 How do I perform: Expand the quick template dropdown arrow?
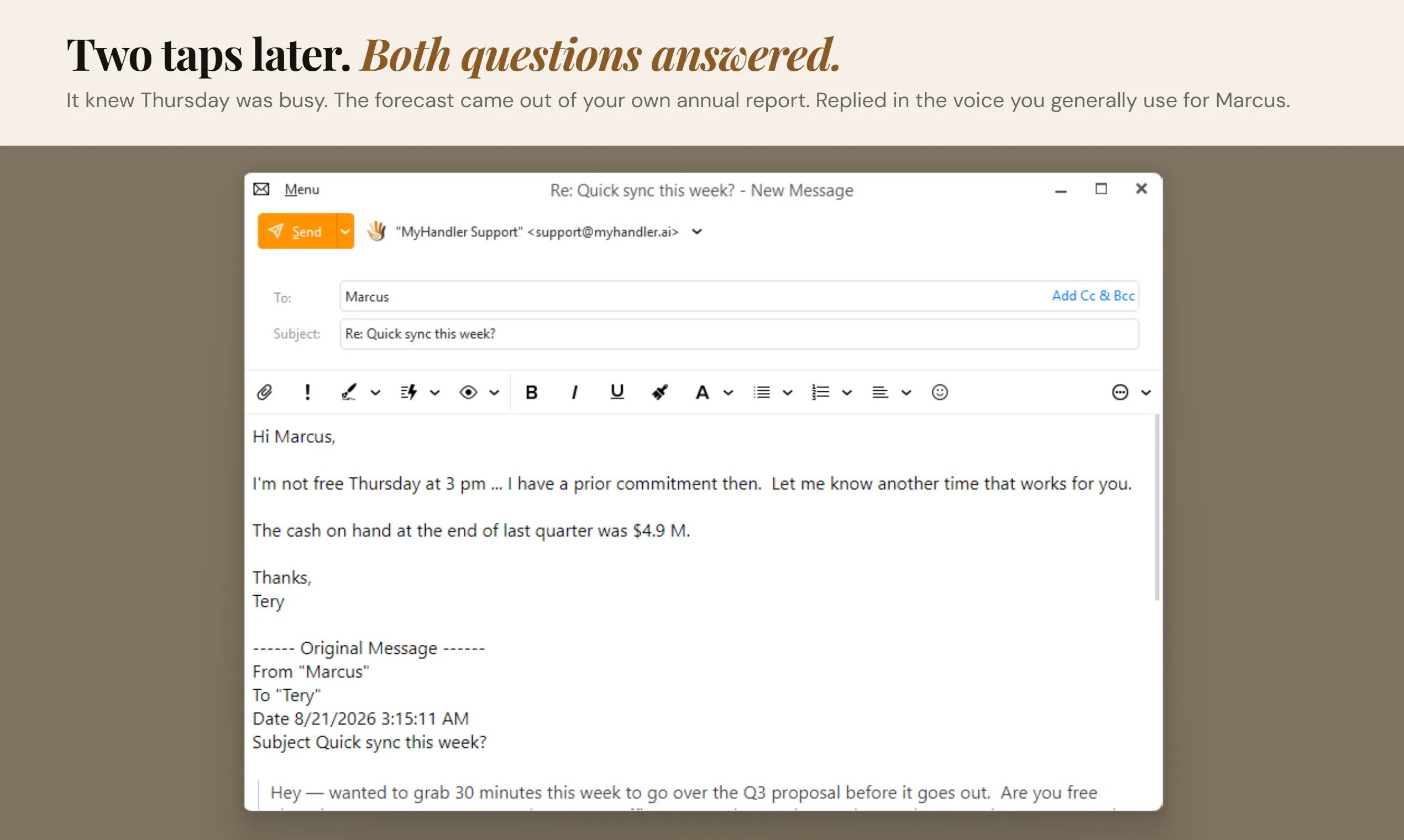(435, 392)
